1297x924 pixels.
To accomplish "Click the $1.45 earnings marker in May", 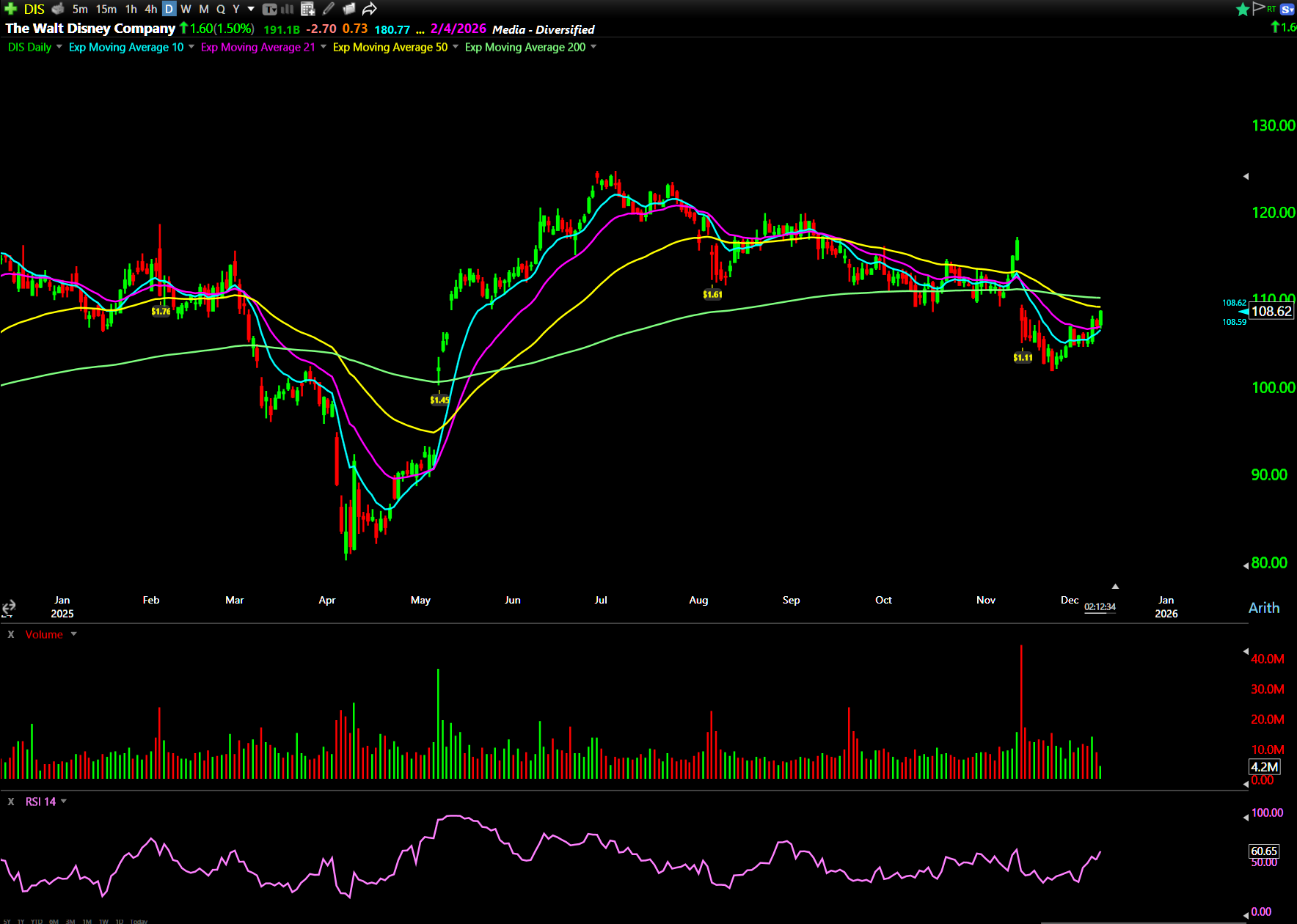I will (439, 400).
